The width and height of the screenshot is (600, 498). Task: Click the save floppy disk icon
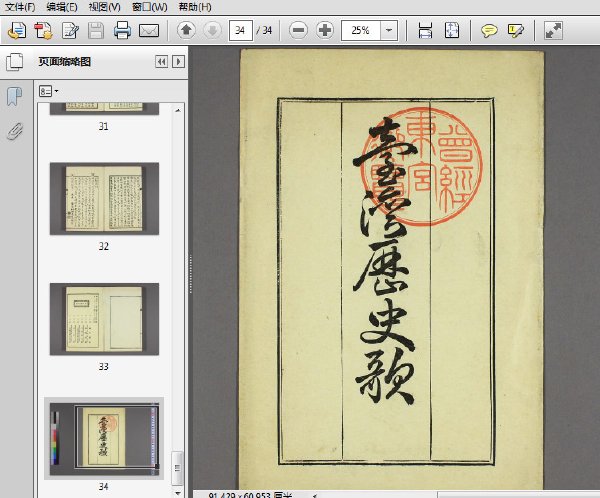click(96, 31)
